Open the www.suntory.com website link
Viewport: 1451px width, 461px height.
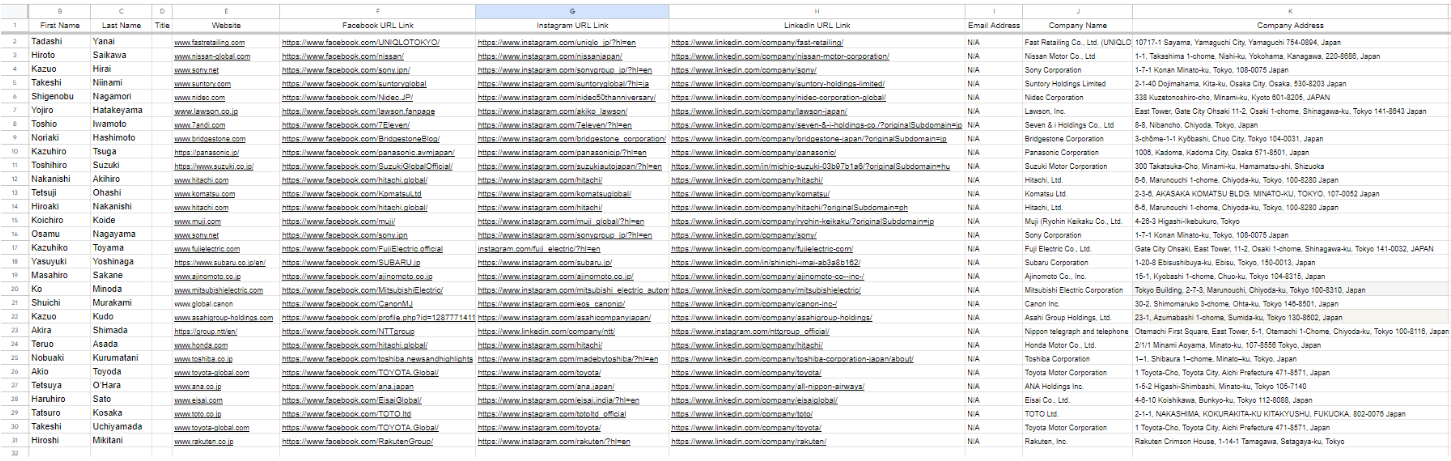202,84
